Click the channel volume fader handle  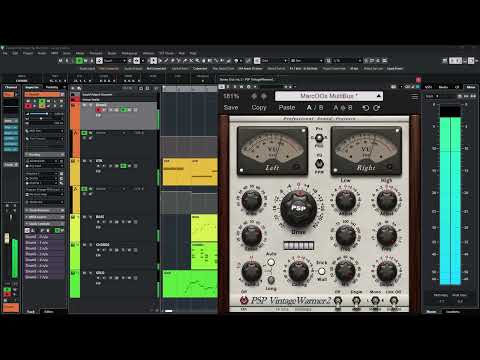[x=6, y=238]
